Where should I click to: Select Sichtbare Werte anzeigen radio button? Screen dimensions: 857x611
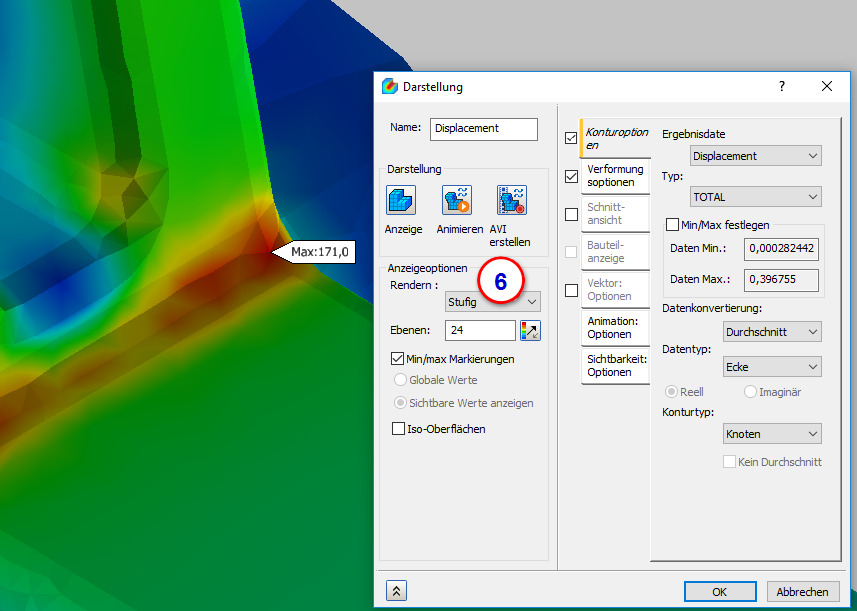tap(400, 403)
